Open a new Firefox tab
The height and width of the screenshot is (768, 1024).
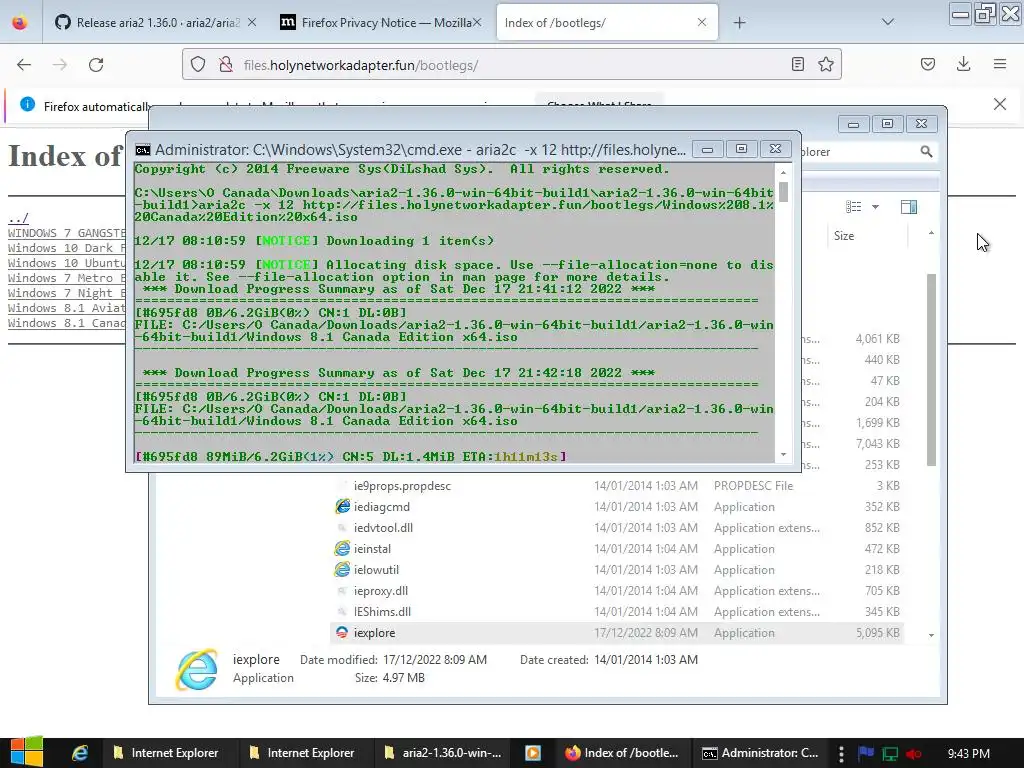(739, 23)
